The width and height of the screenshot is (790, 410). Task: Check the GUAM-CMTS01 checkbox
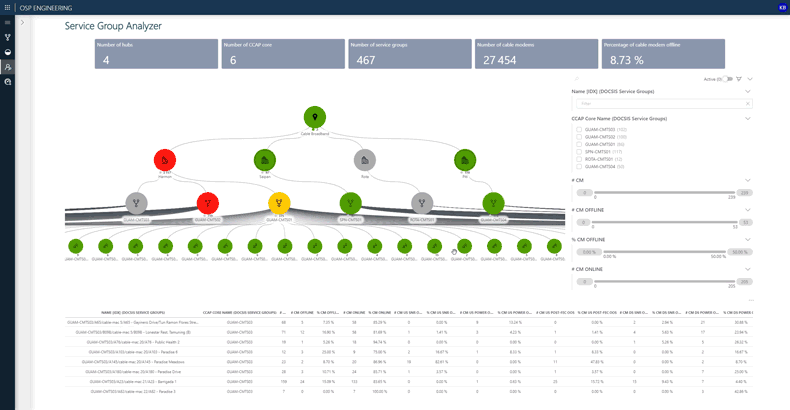(579, 144)
